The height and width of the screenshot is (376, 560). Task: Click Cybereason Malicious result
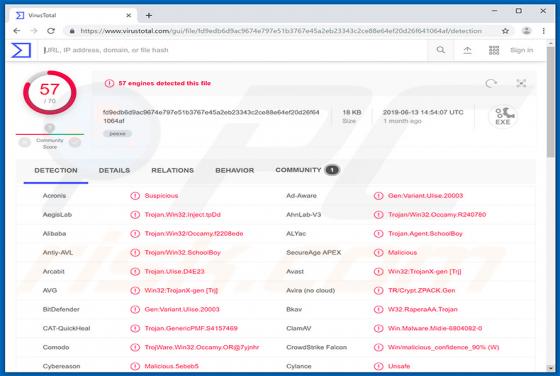(171, 366)
